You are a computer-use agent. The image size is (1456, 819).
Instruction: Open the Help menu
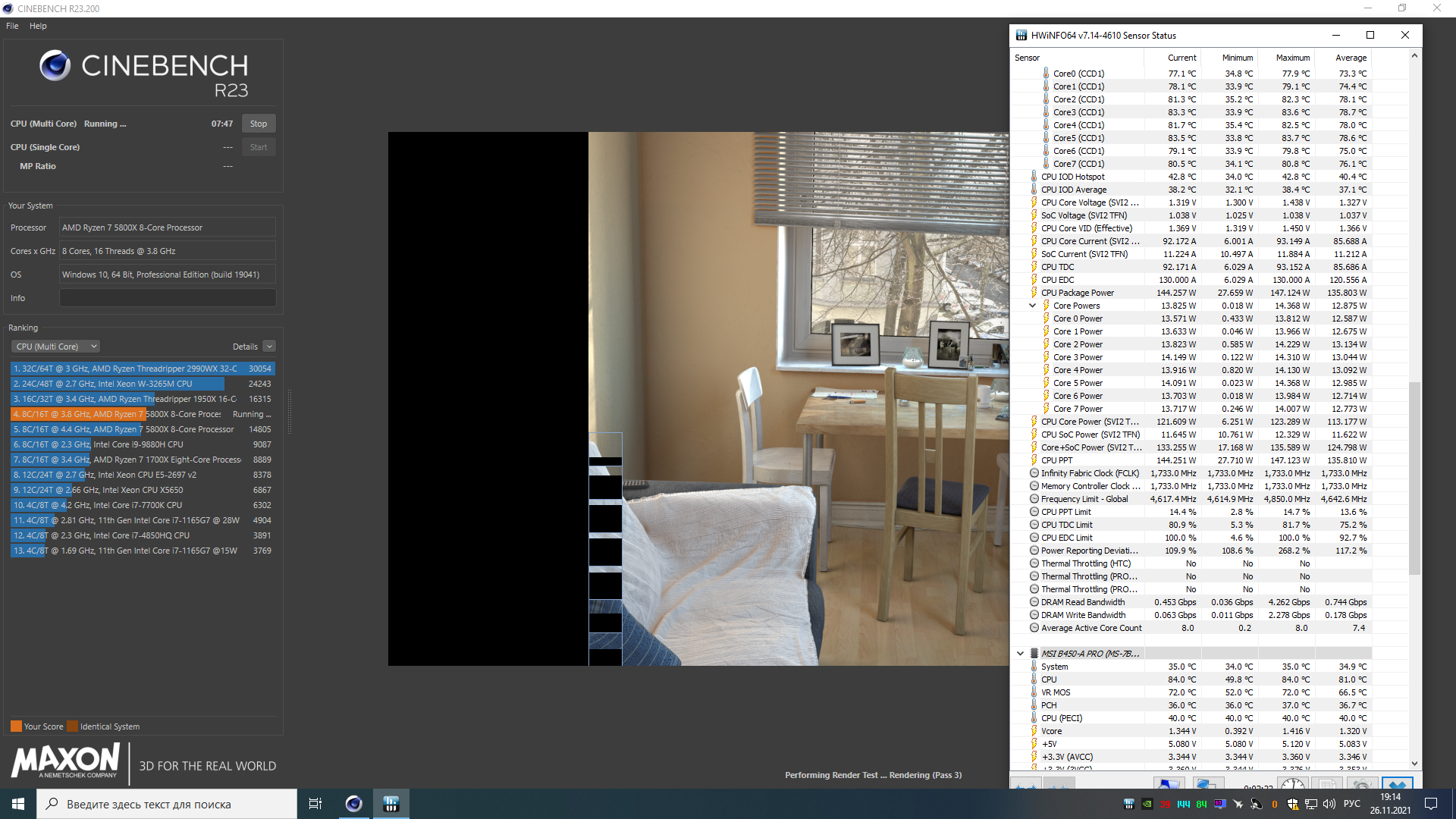tap(38, 26)
